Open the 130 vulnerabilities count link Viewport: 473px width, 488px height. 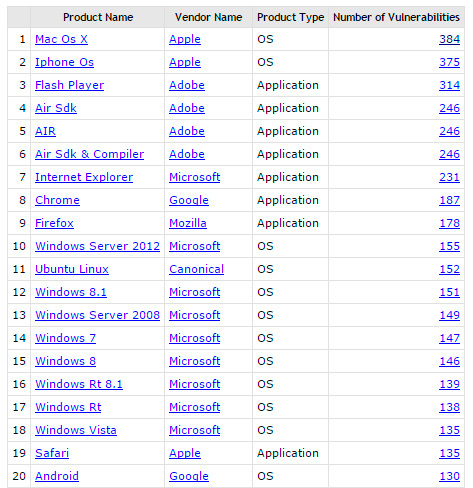click(x=449, y=476)
